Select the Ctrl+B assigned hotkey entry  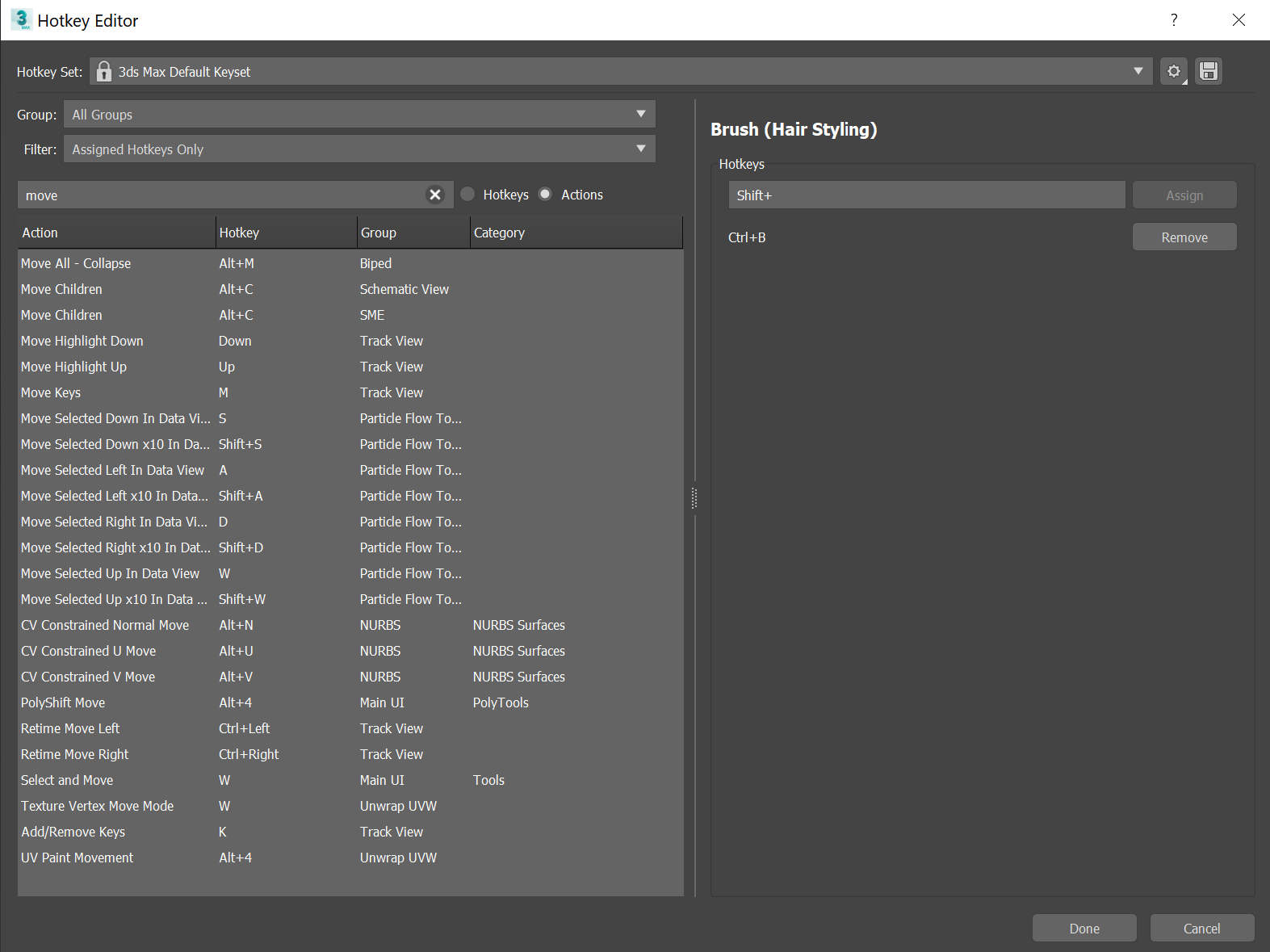click(x=747, y=237)
